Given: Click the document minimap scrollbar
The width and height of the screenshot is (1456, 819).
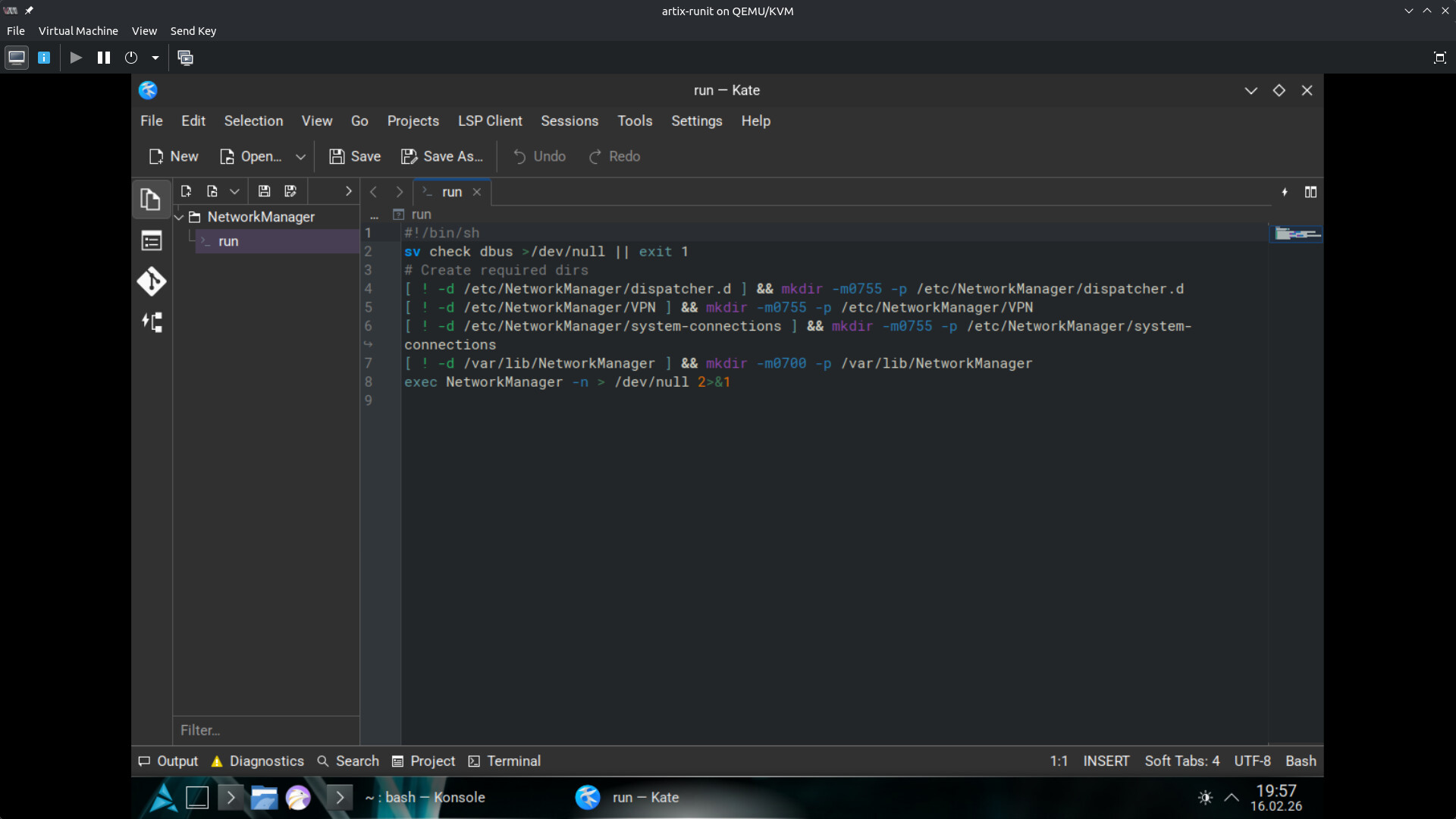Looking at the screenshot, I should pos(1296,234).
